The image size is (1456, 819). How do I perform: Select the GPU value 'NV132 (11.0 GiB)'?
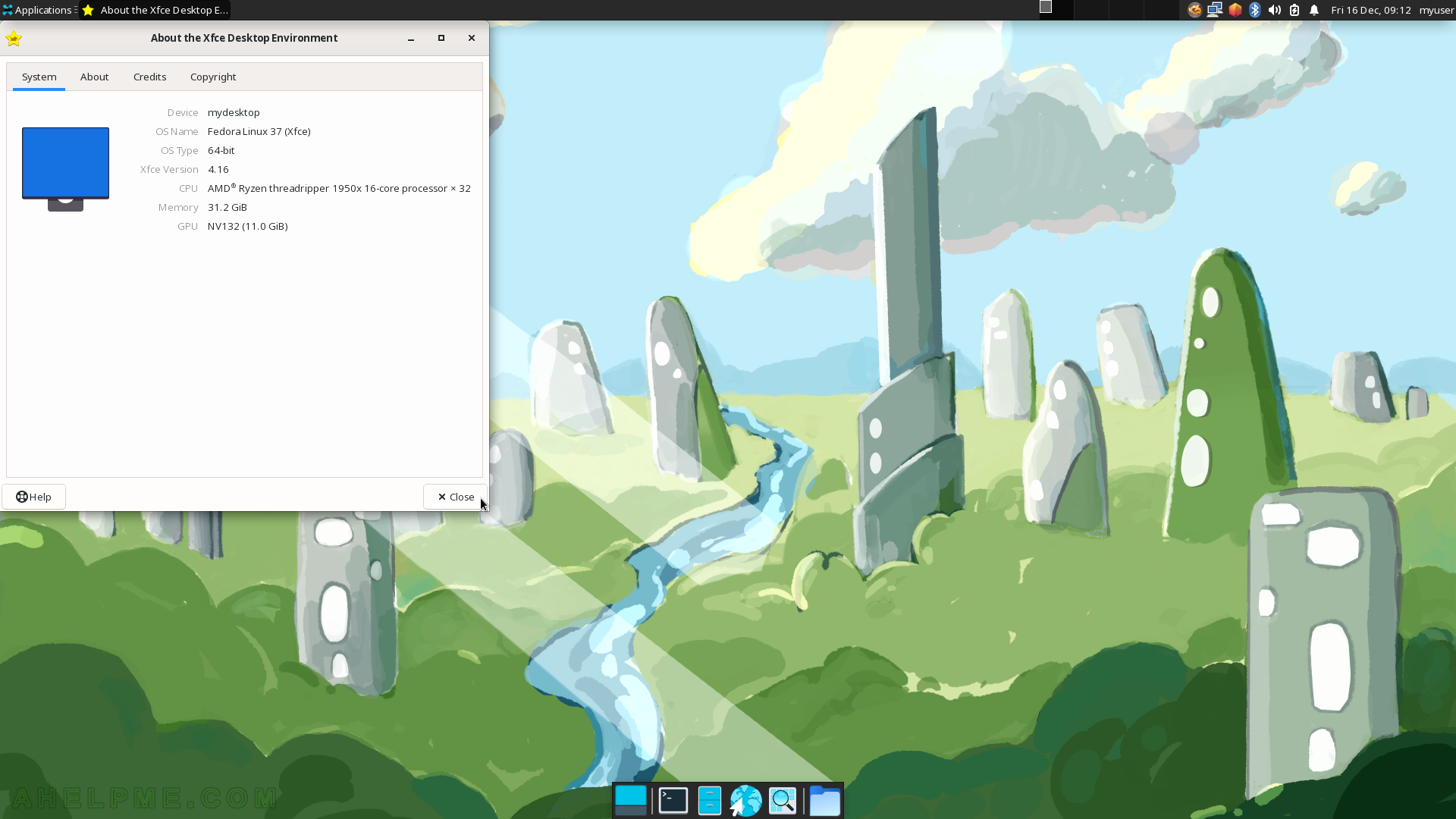pyautogui.click(x=248, y=226)
